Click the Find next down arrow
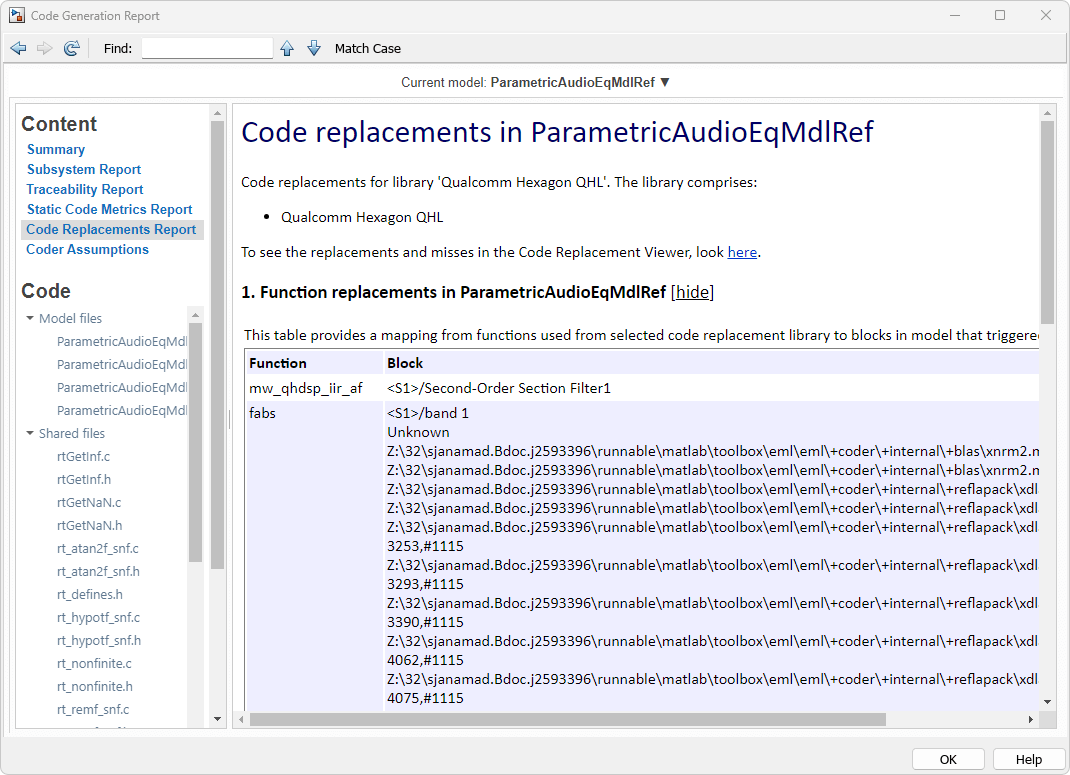The height and width of the screenshot is (775, 1070). (314, 48)
